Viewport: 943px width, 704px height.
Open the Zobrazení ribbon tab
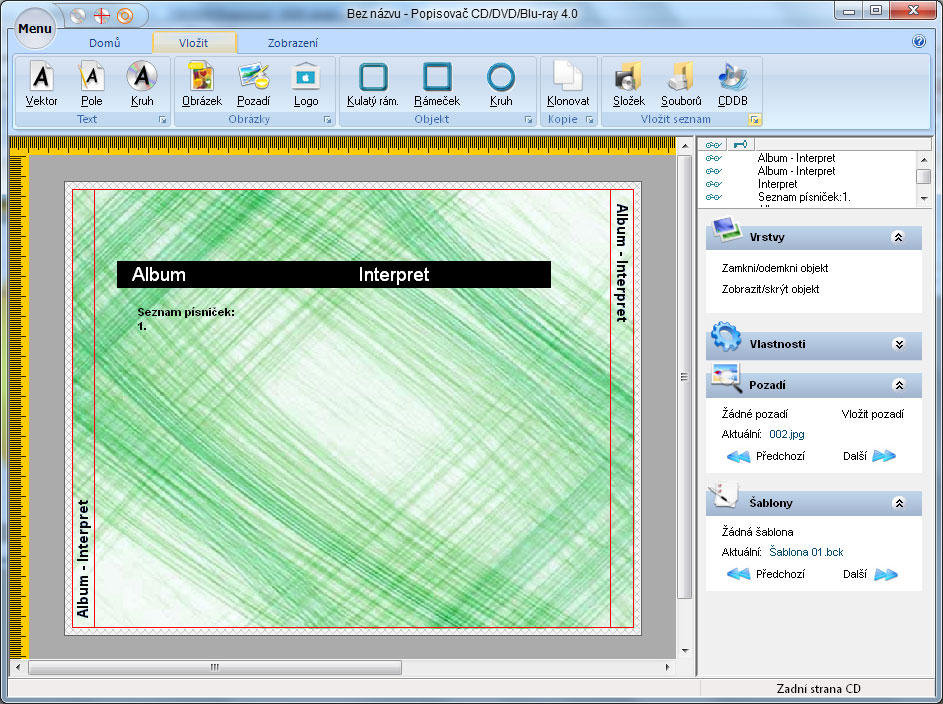292,43
